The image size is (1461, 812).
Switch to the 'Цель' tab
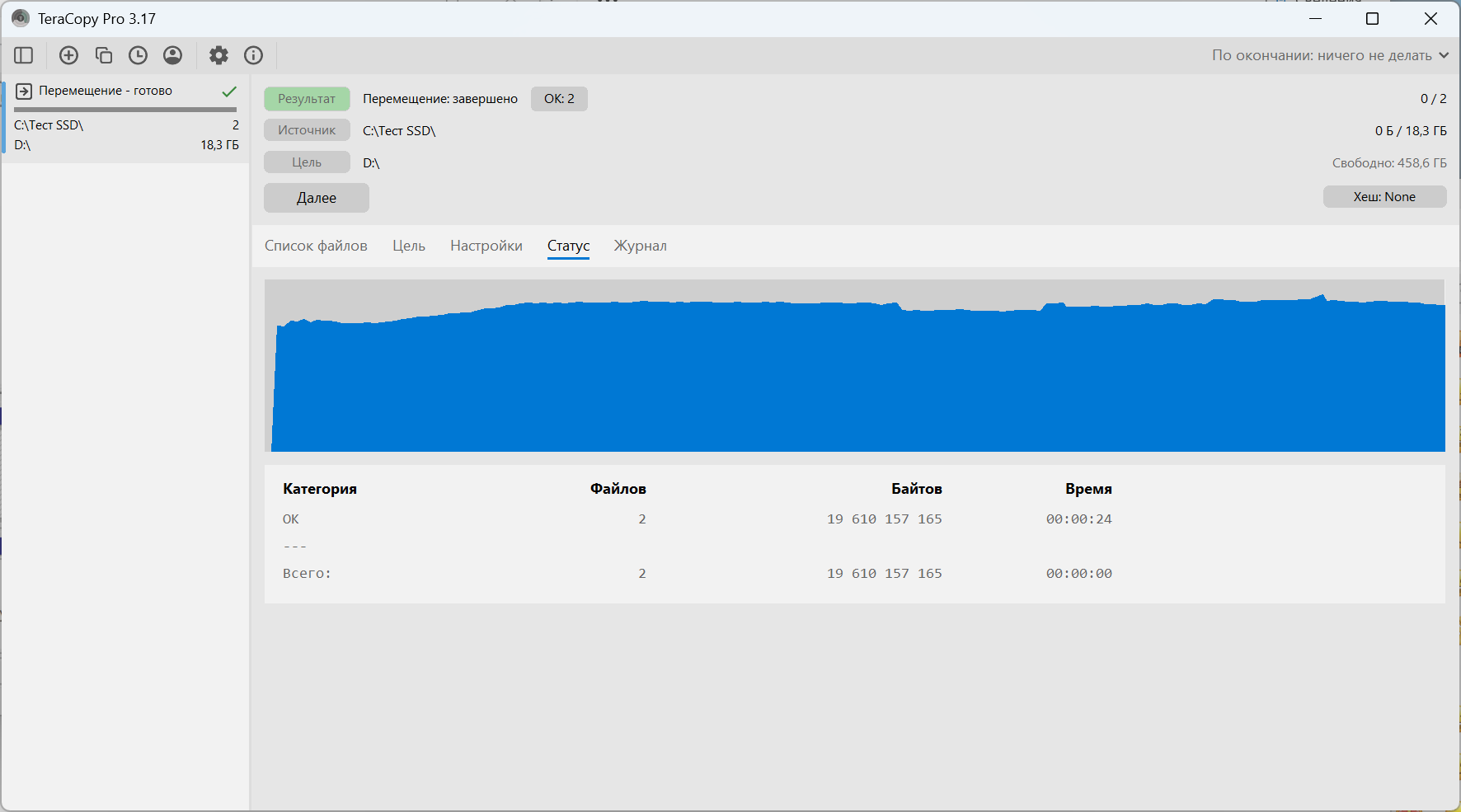coord(409,246)
